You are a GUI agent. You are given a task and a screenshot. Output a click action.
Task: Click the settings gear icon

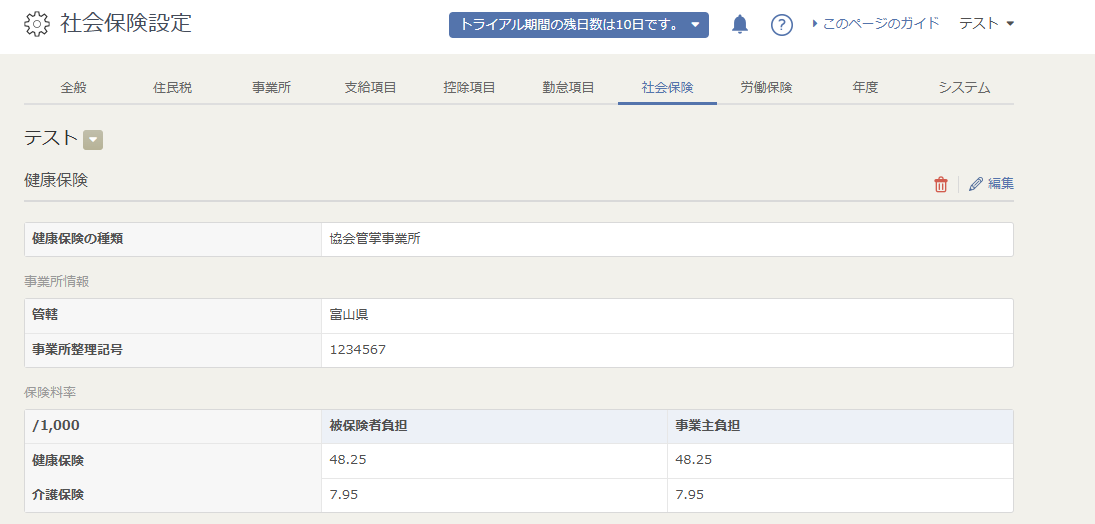(x=36, y=24)
